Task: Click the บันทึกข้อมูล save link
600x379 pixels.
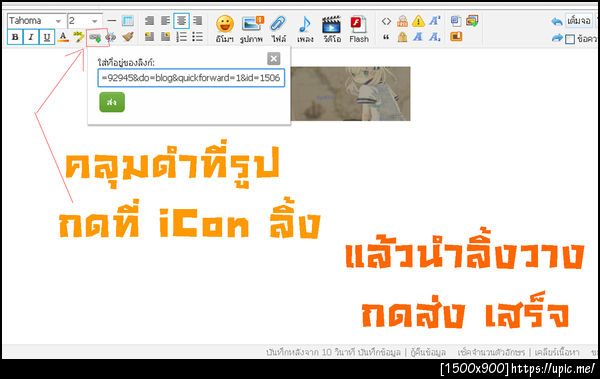Action: [379, 351]
